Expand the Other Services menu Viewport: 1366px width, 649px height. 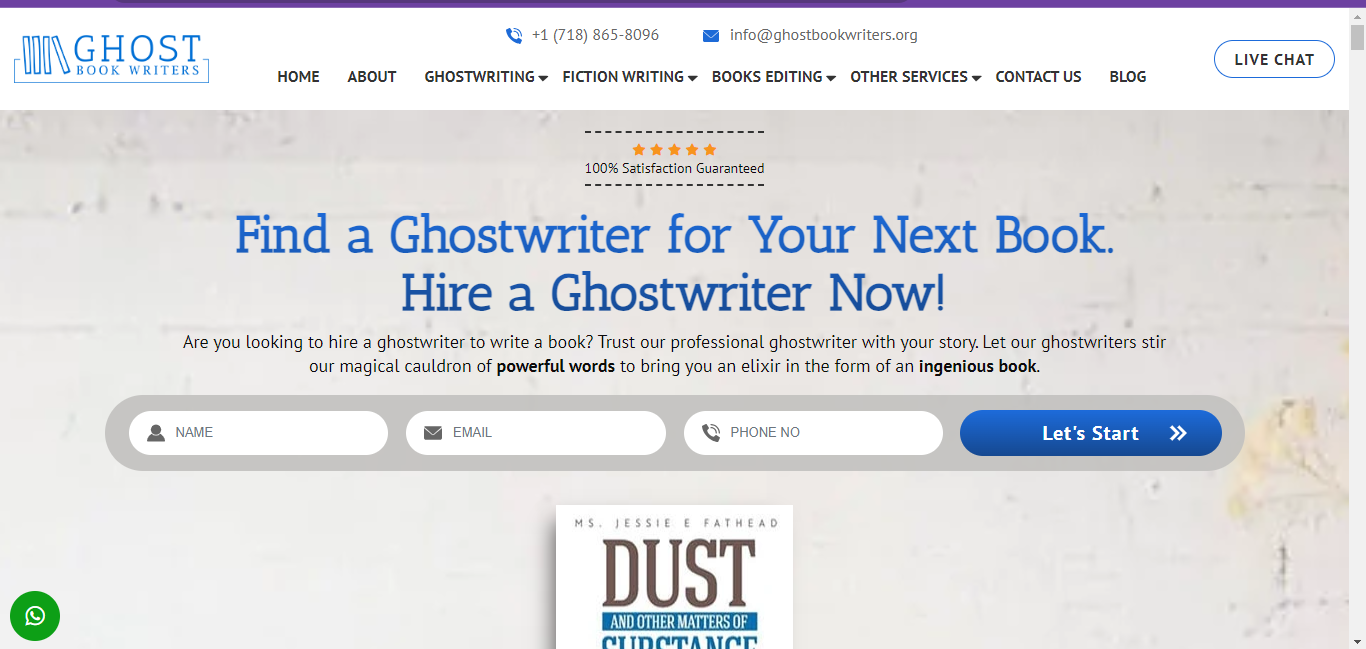click(976, 78)
